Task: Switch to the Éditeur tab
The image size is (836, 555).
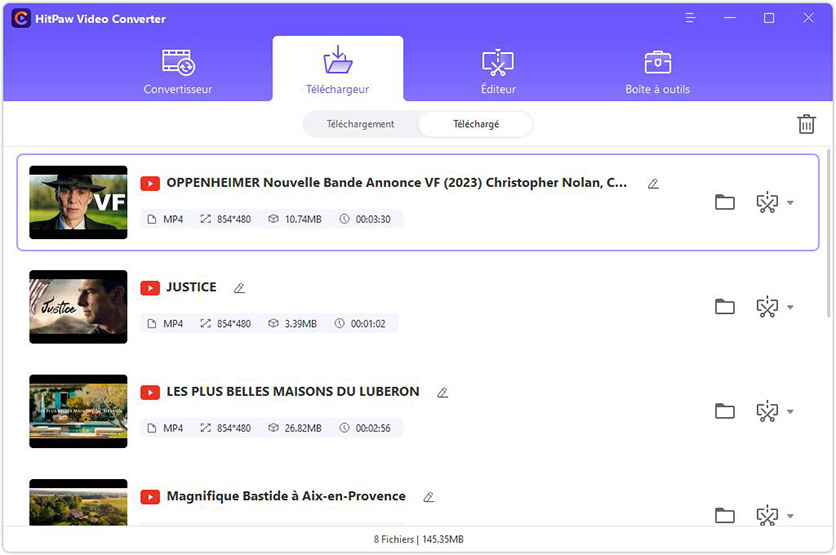Action: (x=498, y=71)
